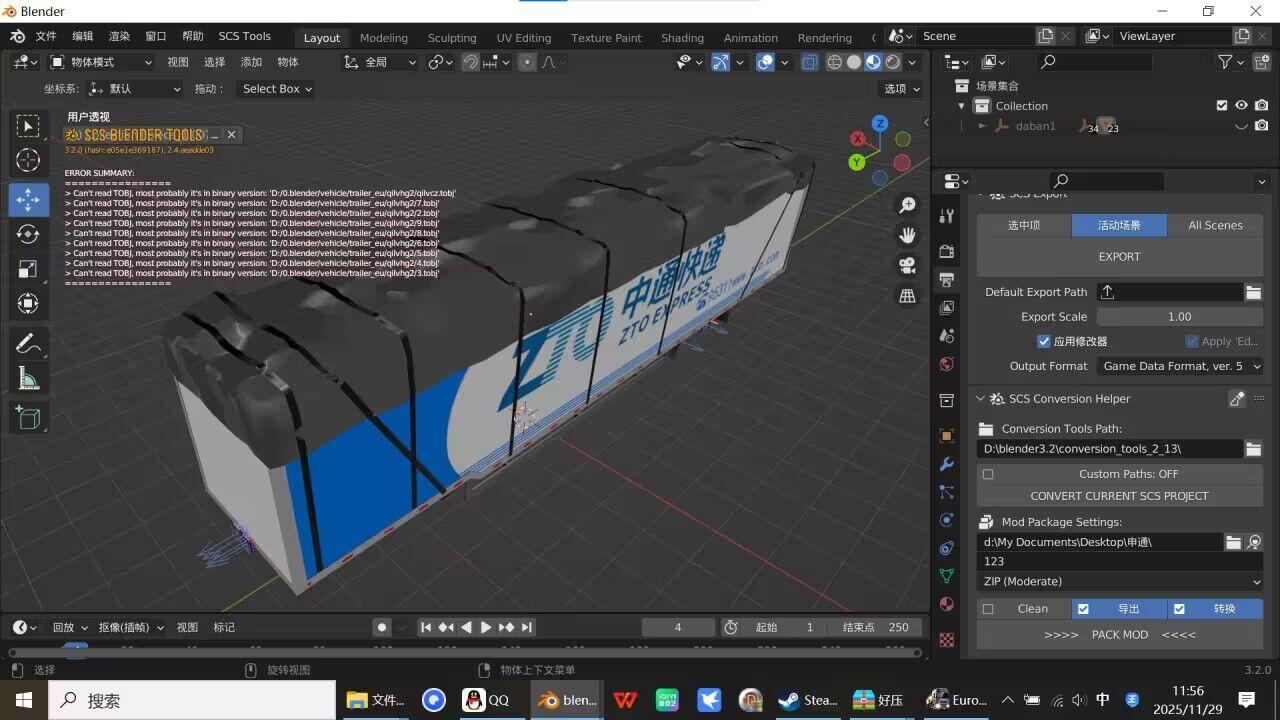The width and height of the screenshot is (1280, 720).
Task: Switch to the Shading workspace tab
Action: coord(682,38)
